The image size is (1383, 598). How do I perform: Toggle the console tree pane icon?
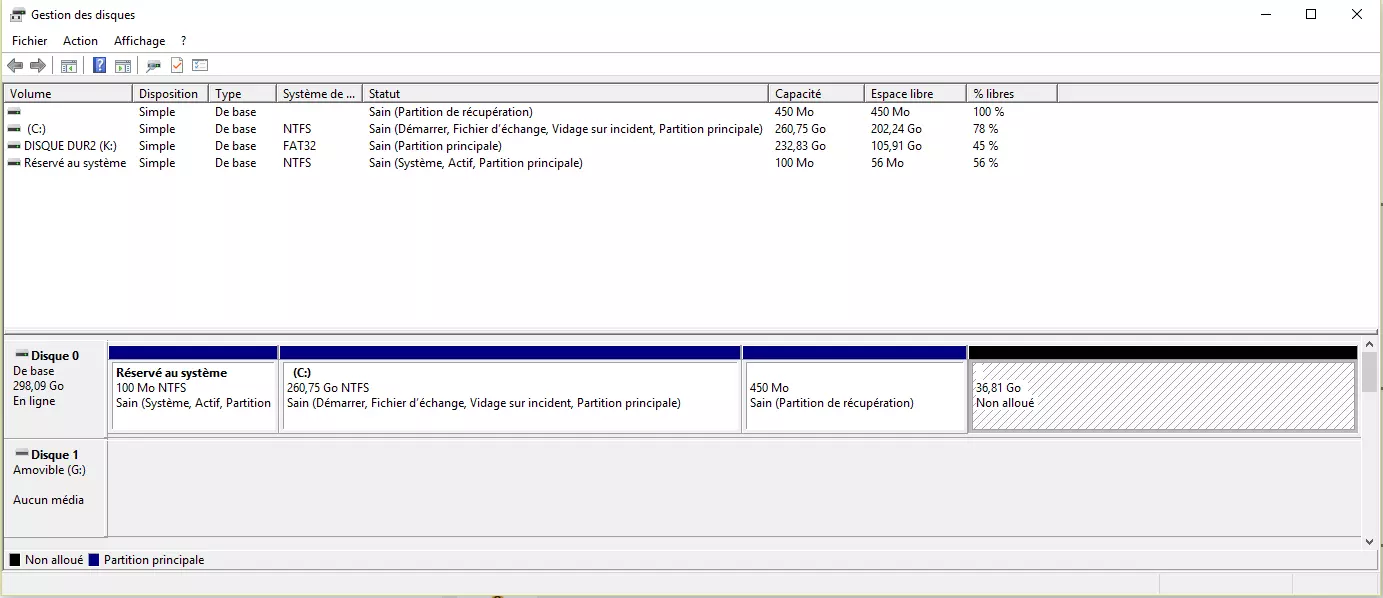69,66
